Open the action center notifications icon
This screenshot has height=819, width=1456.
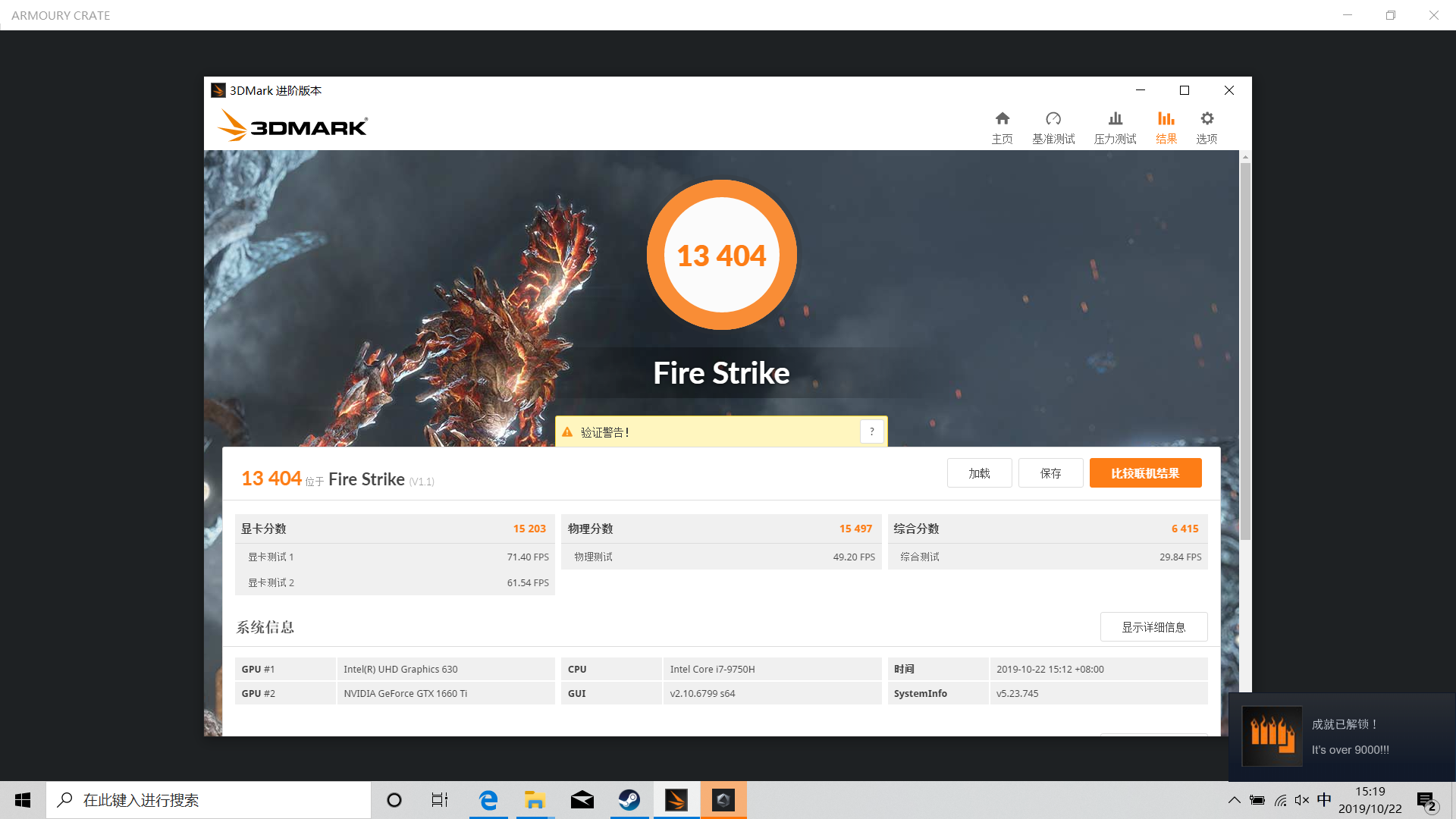pos(1427,801)
